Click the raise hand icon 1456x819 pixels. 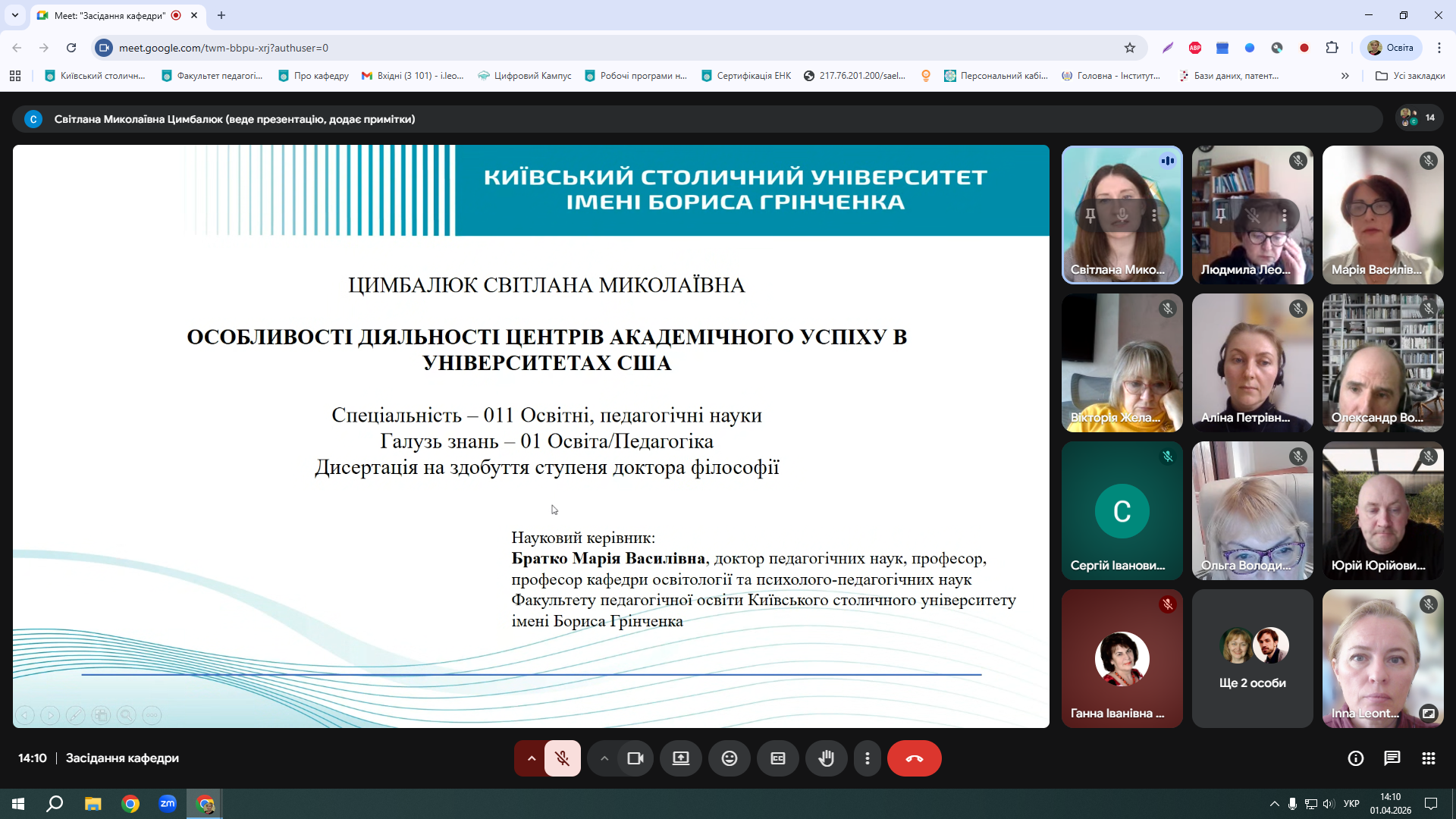click(x=826, y=758)
